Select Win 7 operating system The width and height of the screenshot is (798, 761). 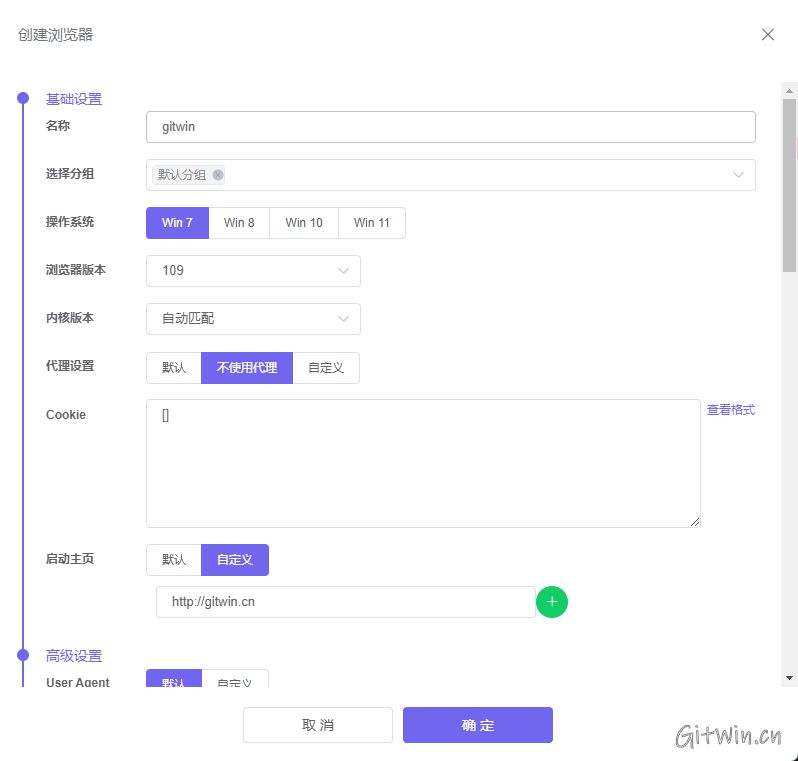177,223
